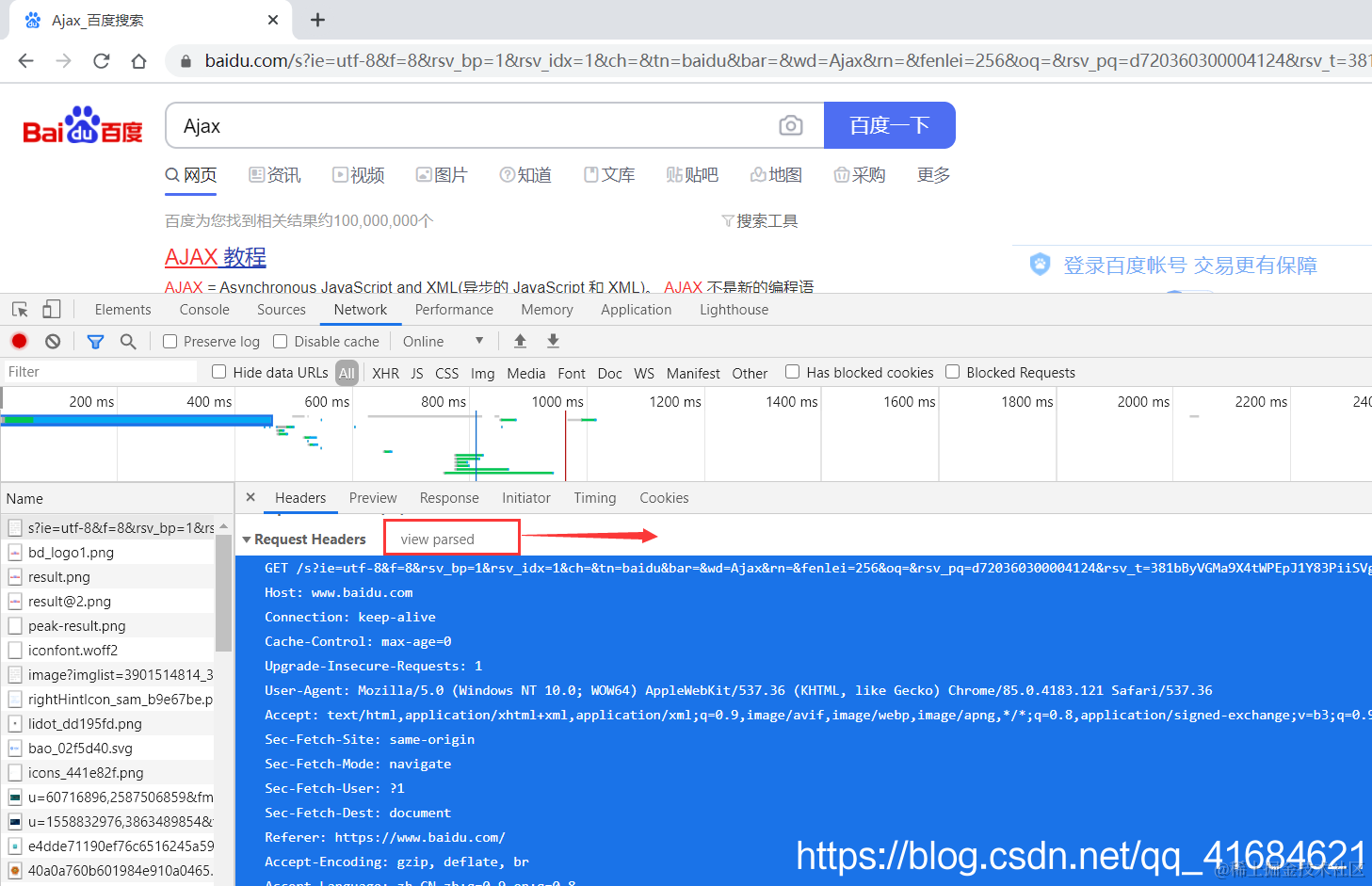Open the 更多 dropdown in Baidu tabs

(x=931, y=175)
